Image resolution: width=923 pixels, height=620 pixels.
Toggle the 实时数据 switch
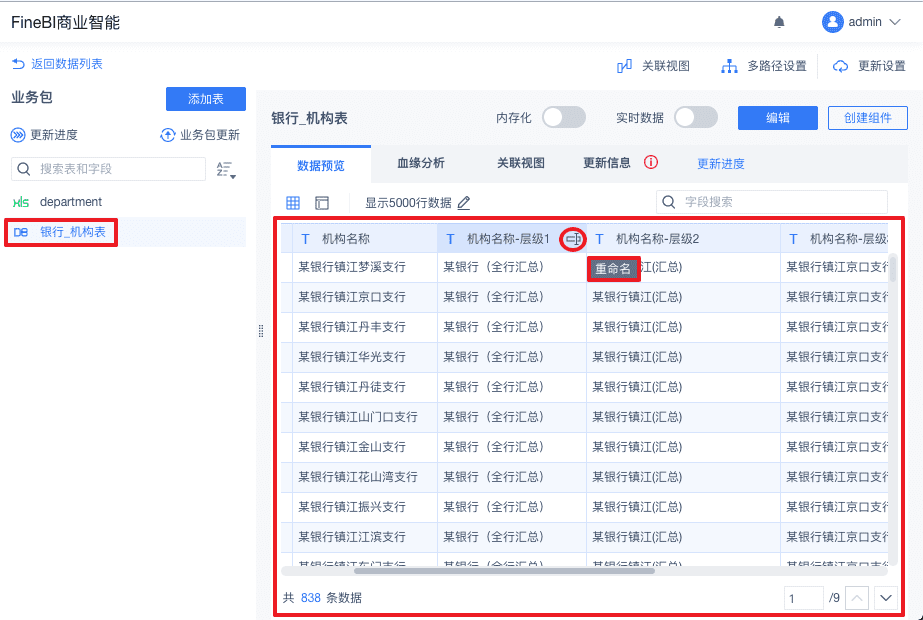pos(696,118)
